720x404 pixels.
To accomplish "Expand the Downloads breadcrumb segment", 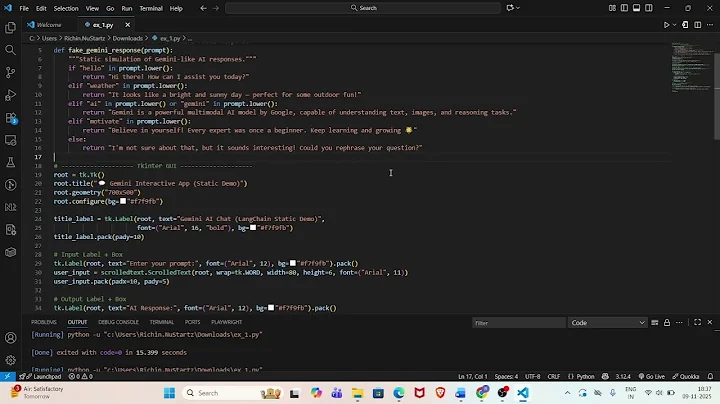I will (x=128, y=38).
